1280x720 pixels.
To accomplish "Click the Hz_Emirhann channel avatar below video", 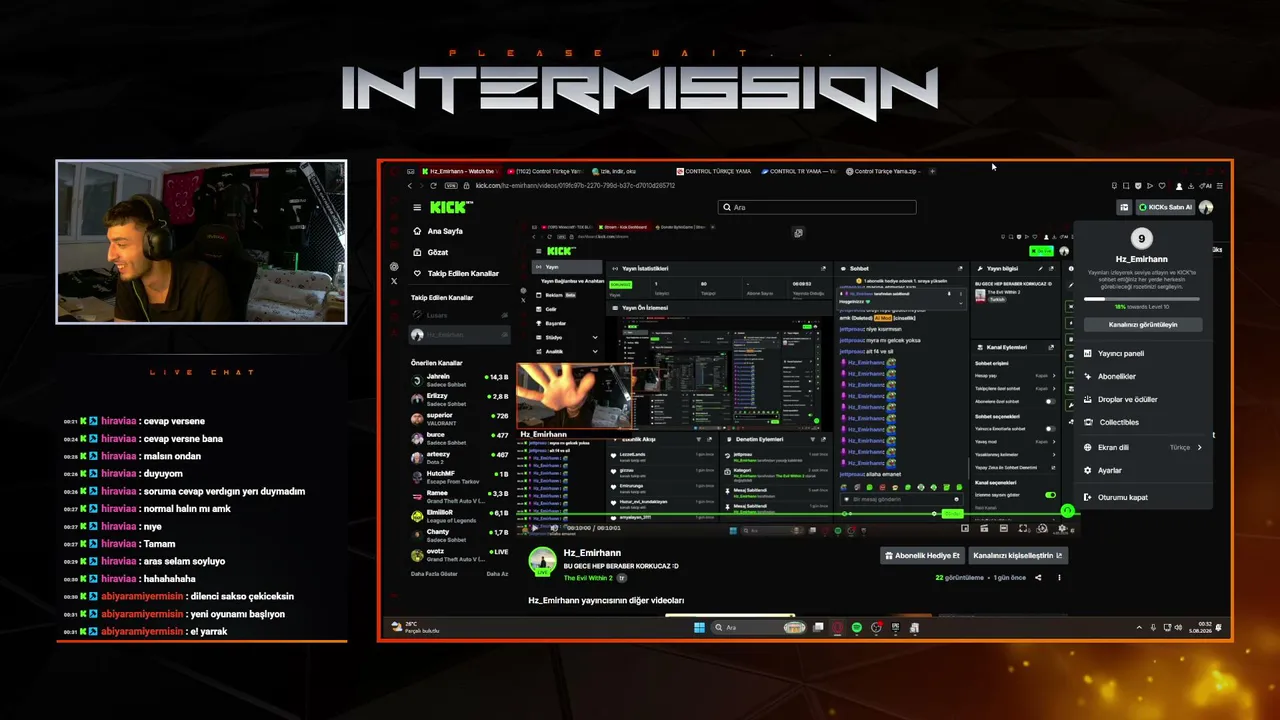I will pos(542,562).
